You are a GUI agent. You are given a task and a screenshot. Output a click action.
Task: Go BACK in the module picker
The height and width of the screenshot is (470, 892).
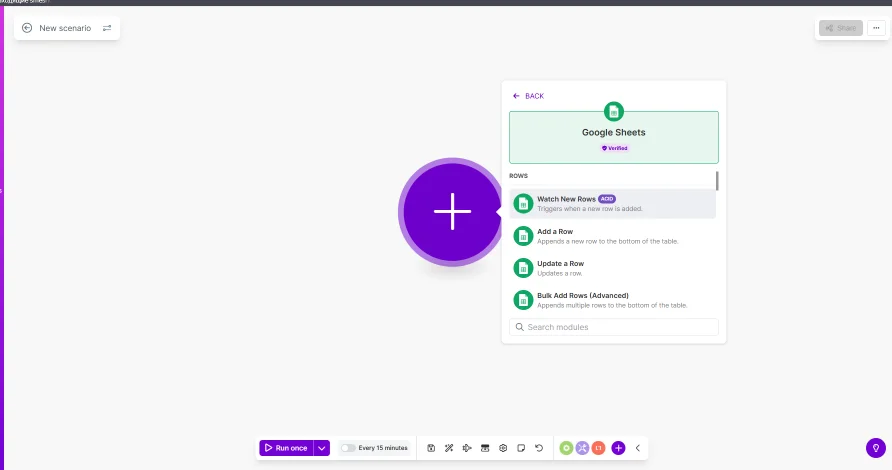tap(528, 96)
